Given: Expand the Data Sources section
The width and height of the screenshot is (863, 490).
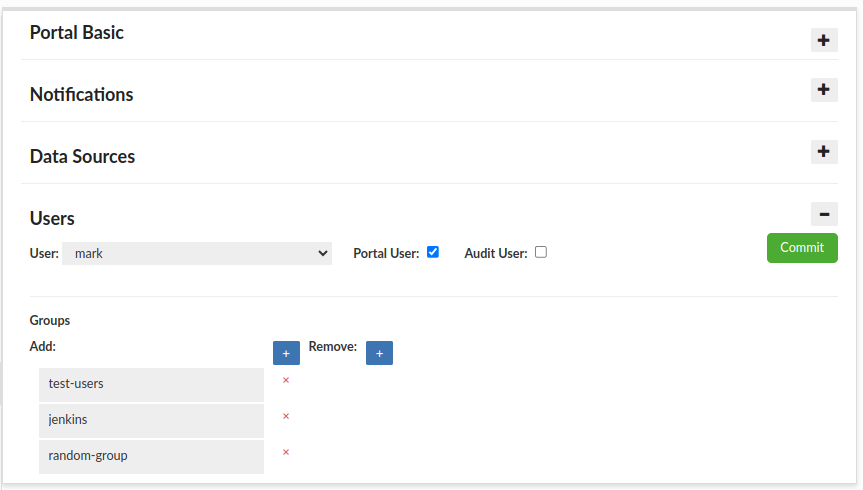Looking at the screenshot, I should 823,152.
